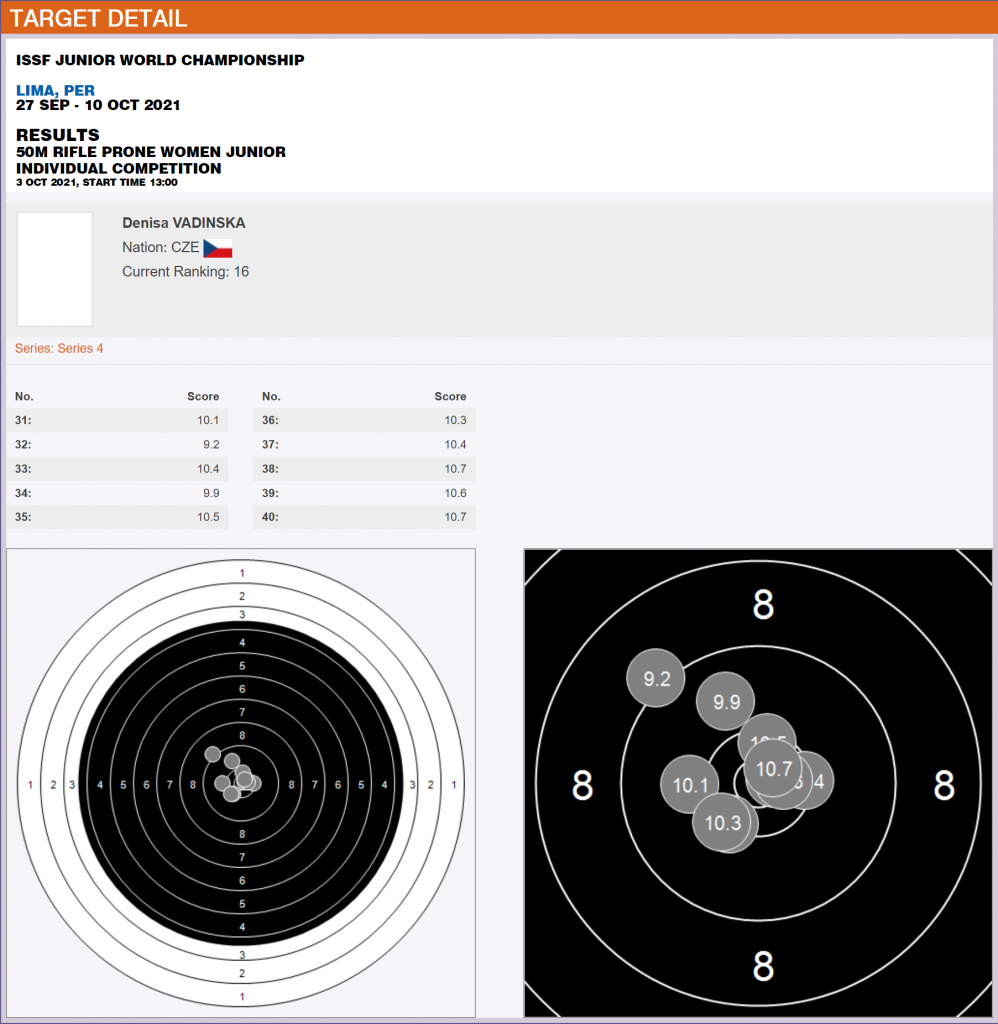The width and height of the screenshot is (998, 1024).
Task: Click shot number 40 score row
Action: pos(364,517)
